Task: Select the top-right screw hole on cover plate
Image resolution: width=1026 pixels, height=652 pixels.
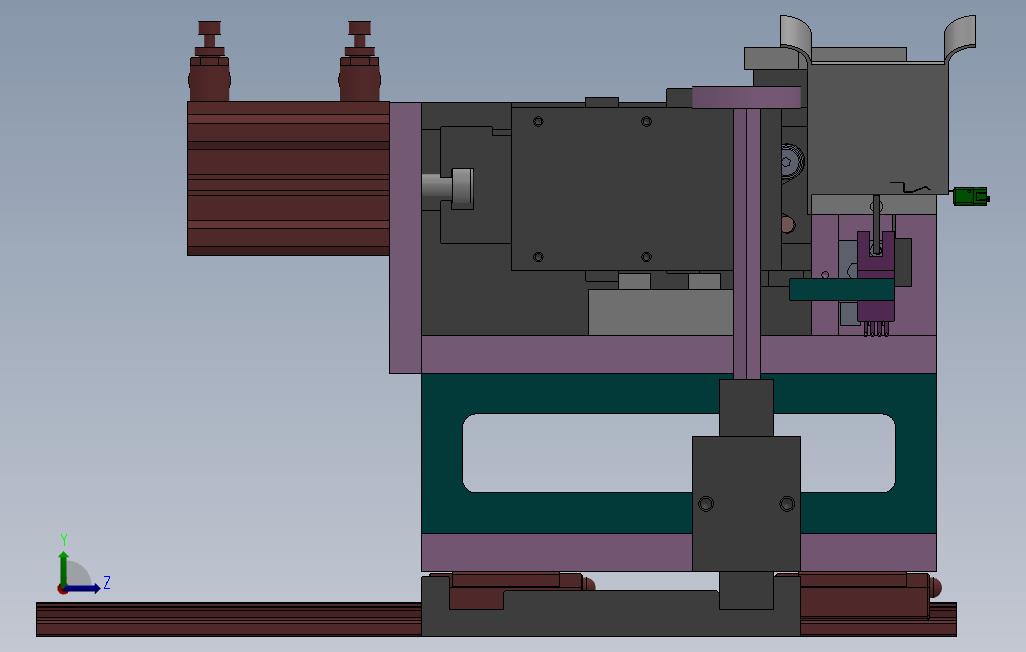Action: [646, 122]
